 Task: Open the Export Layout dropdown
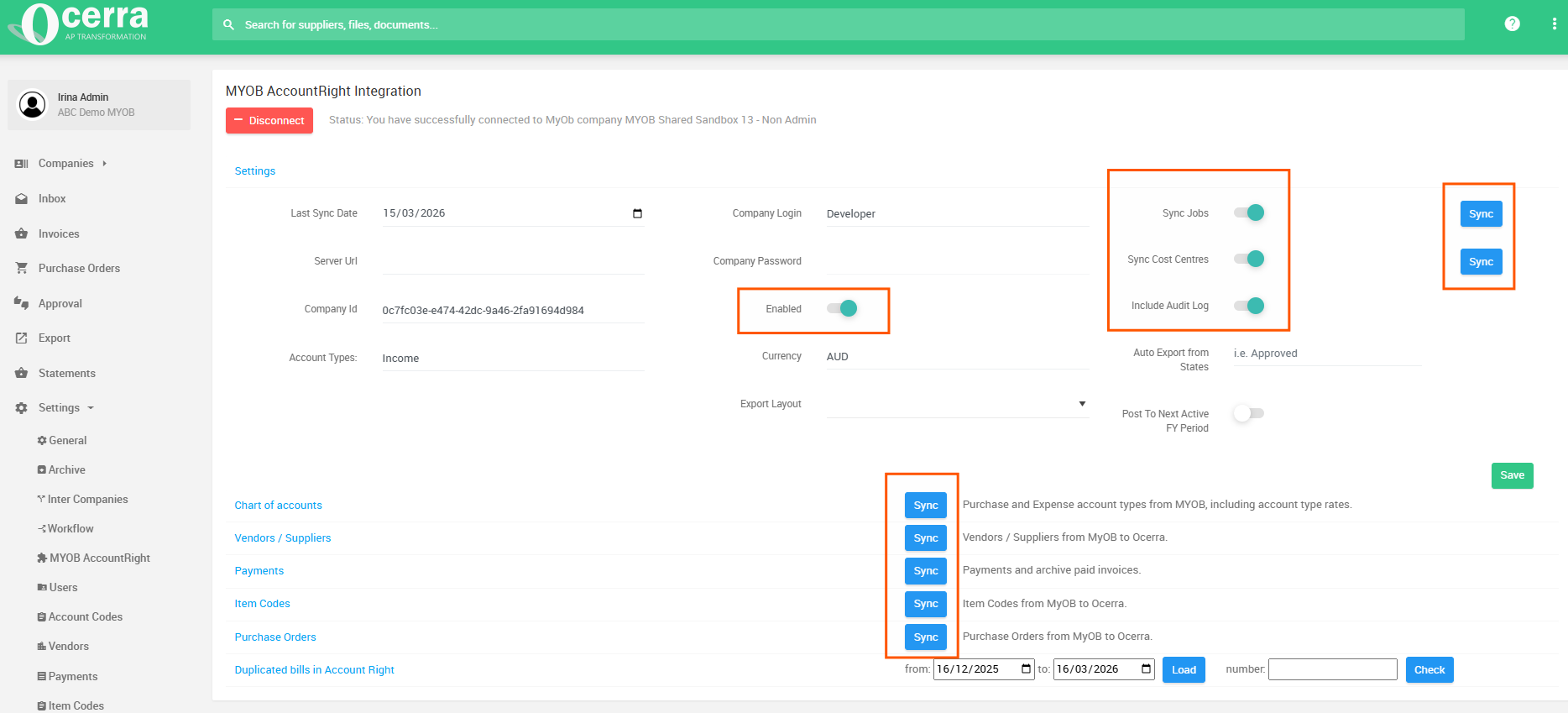point(958,404)
